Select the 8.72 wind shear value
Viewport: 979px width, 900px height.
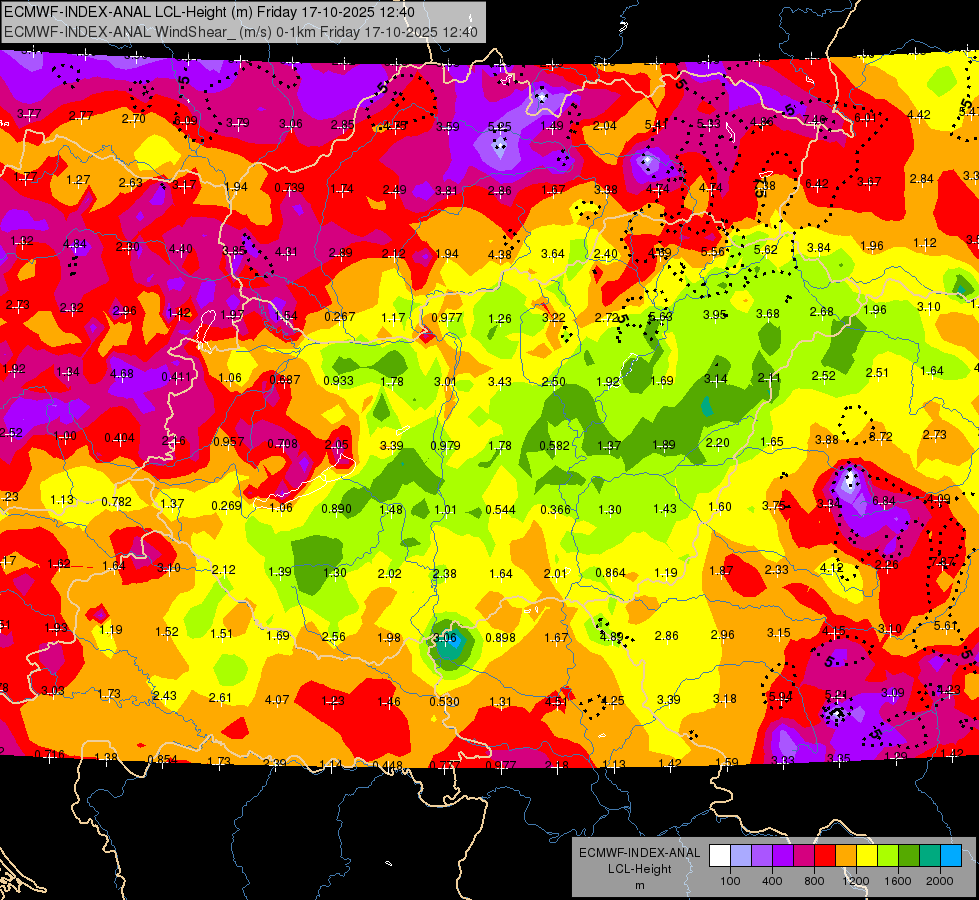[880, 437]
